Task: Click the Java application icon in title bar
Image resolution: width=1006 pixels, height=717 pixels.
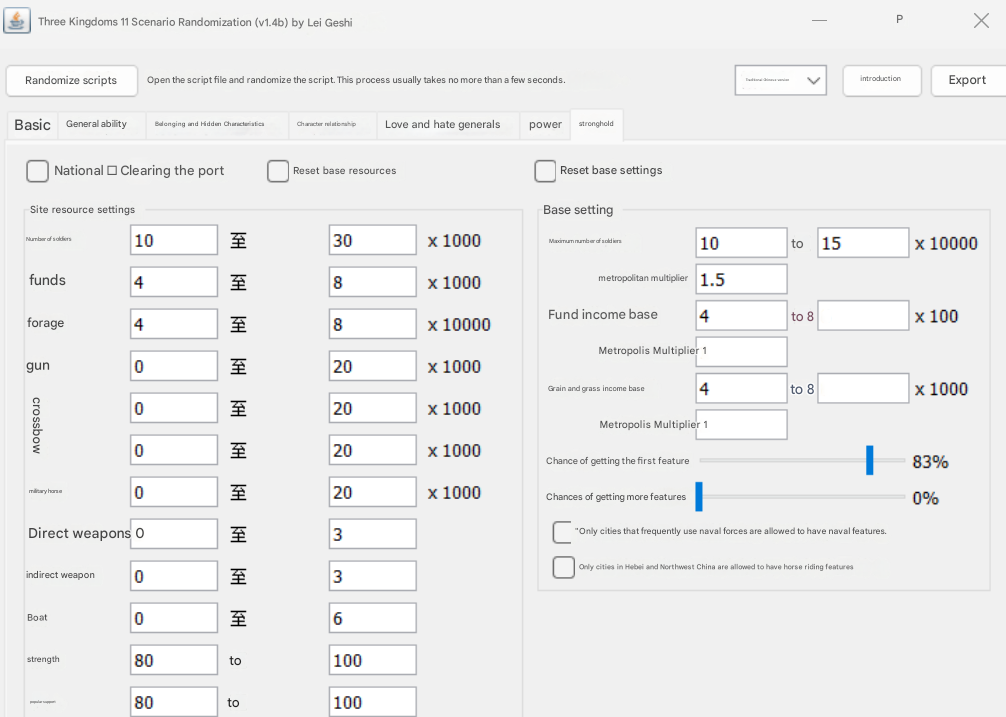Action: click(17, 21)
